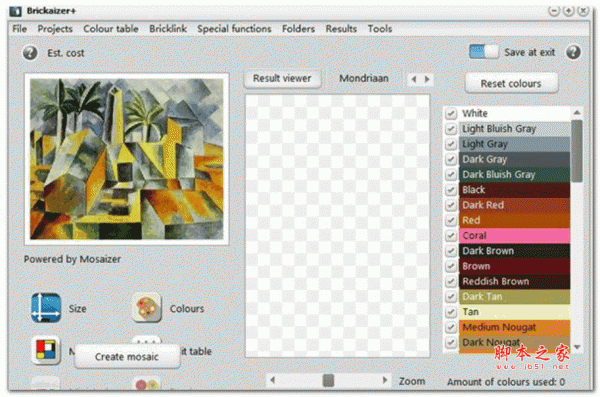Select the Dark Bluish Gray swatch
This screenshot has width=600, height=397.
[x=515, y=175]
